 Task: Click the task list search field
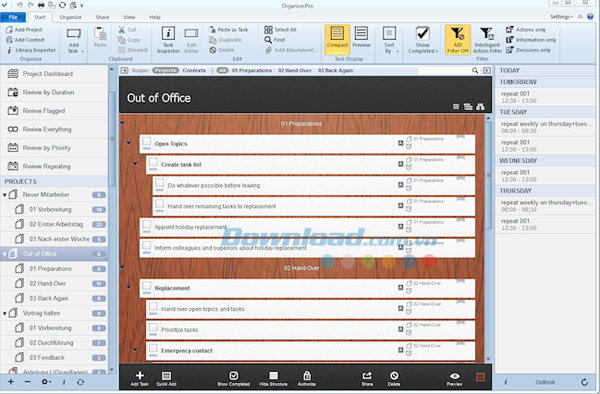coord(445,70)
